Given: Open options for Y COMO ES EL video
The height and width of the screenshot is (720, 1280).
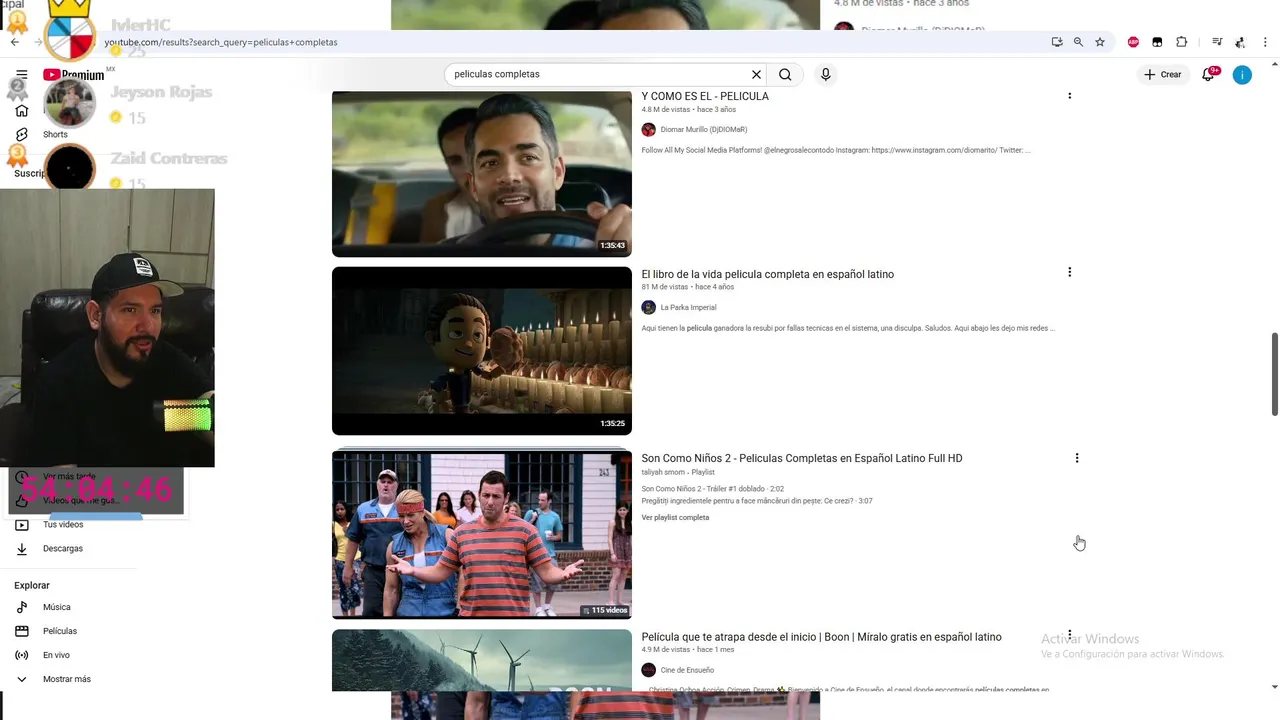Looking at the screenshot, I should pos(1069,96).
